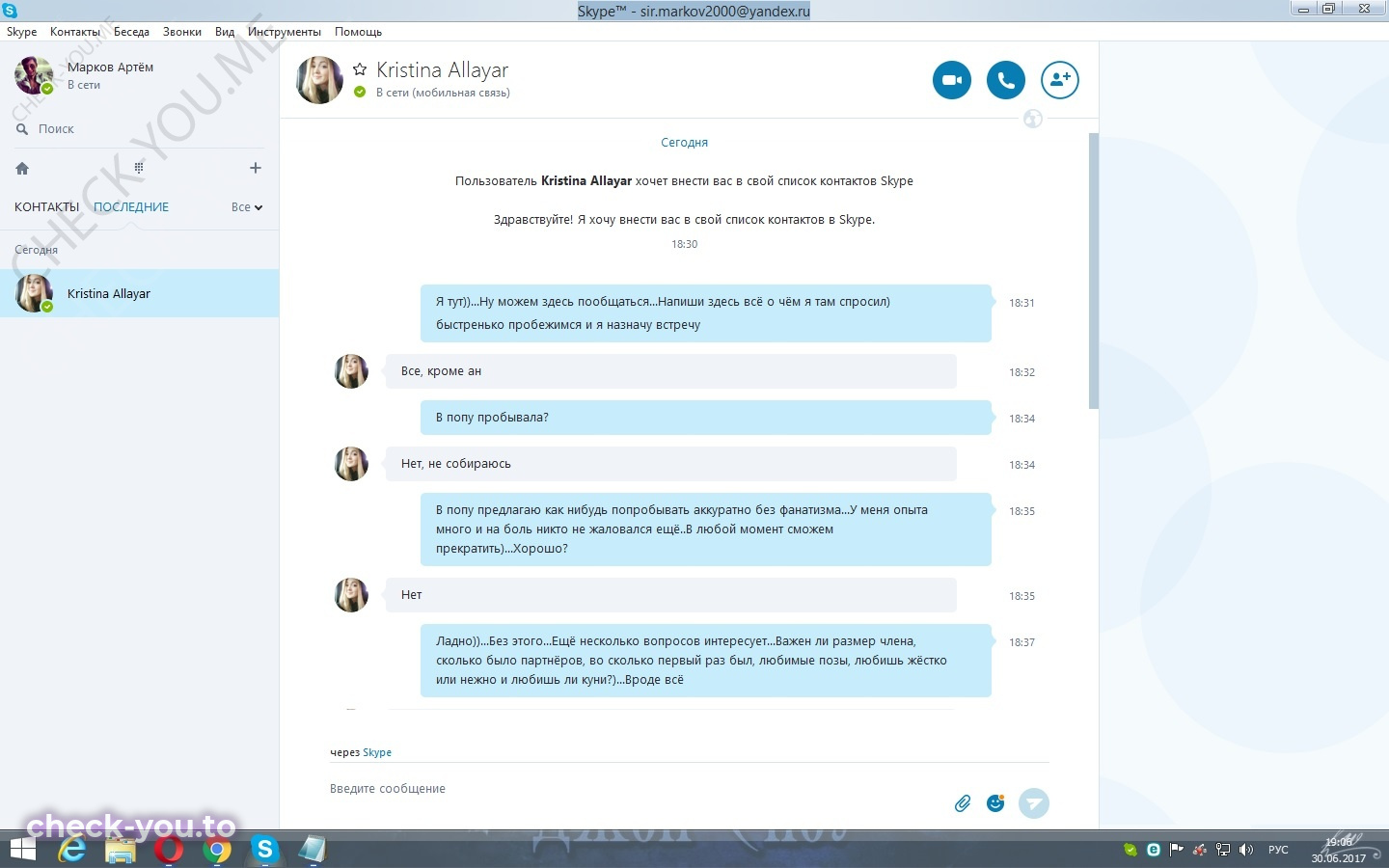Open the В сети status under Марков Артём
The image size is (1389, 868).
tap(84, 85)
